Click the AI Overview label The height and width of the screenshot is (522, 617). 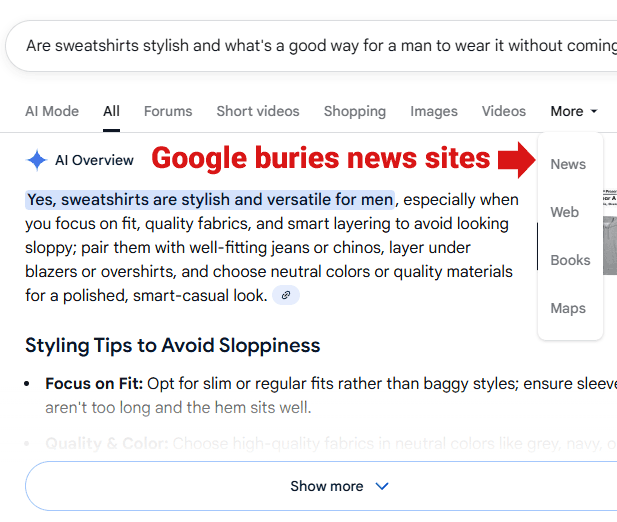tap(94, 160)
